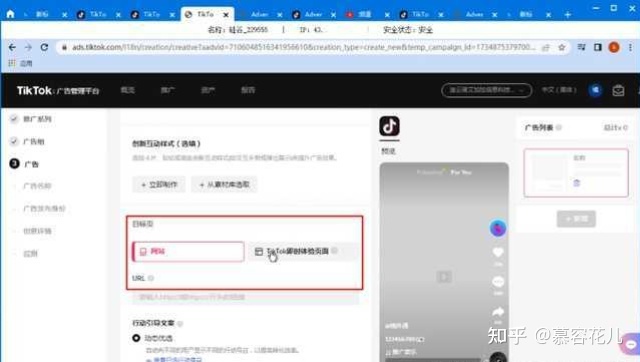Click the share icon in the address bar
640x362 pixels.
pyautogui.click(x=545, y=47)
